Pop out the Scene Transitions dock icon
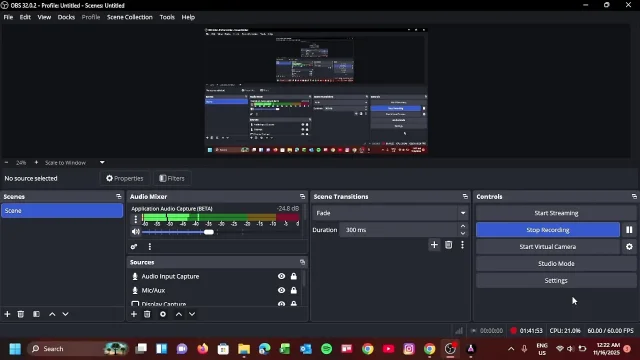This screenshot has height=360, width=640. pos(465,196)
